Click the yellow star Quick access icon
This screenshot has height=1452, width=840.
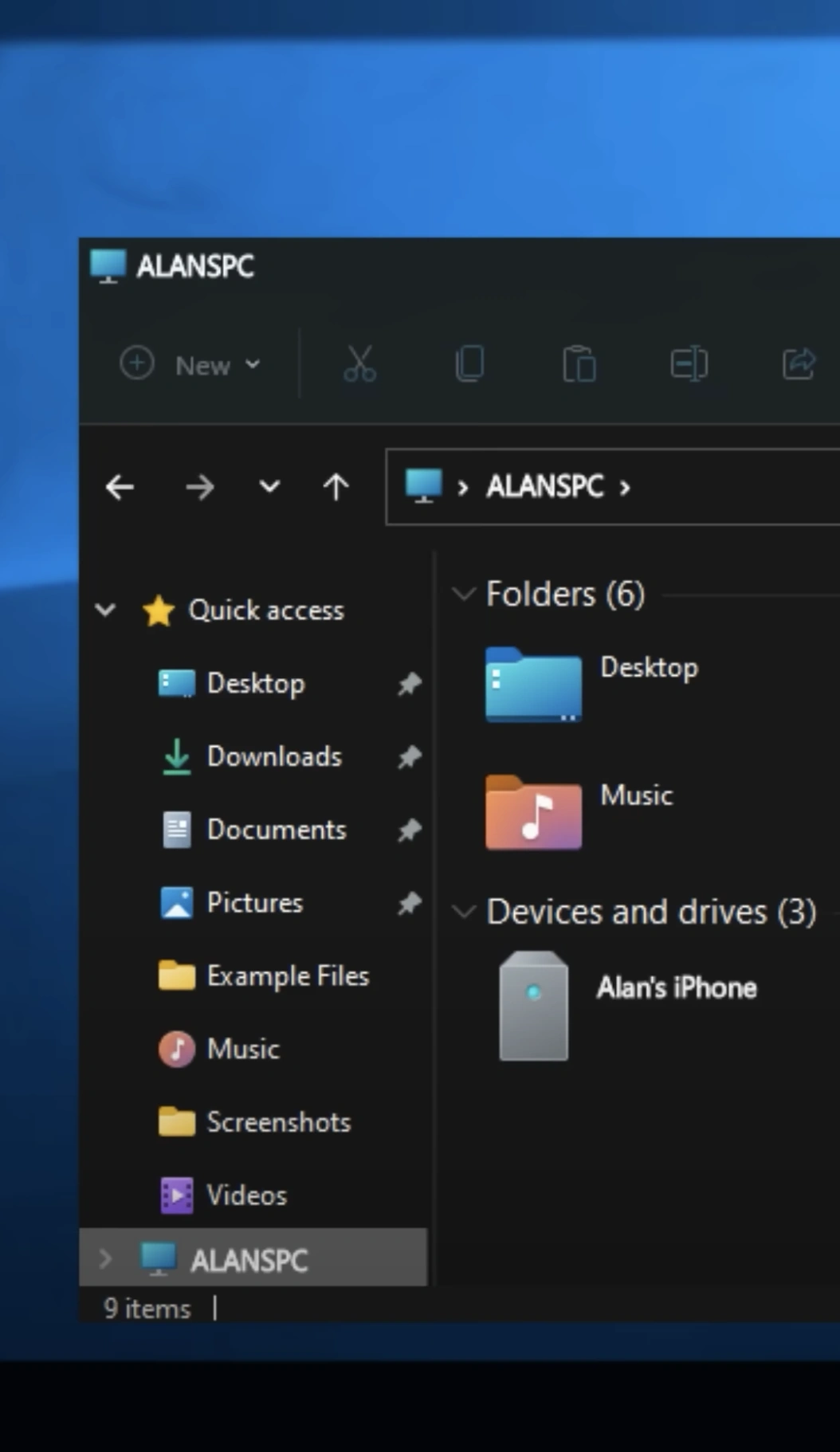tap(159, 611)
